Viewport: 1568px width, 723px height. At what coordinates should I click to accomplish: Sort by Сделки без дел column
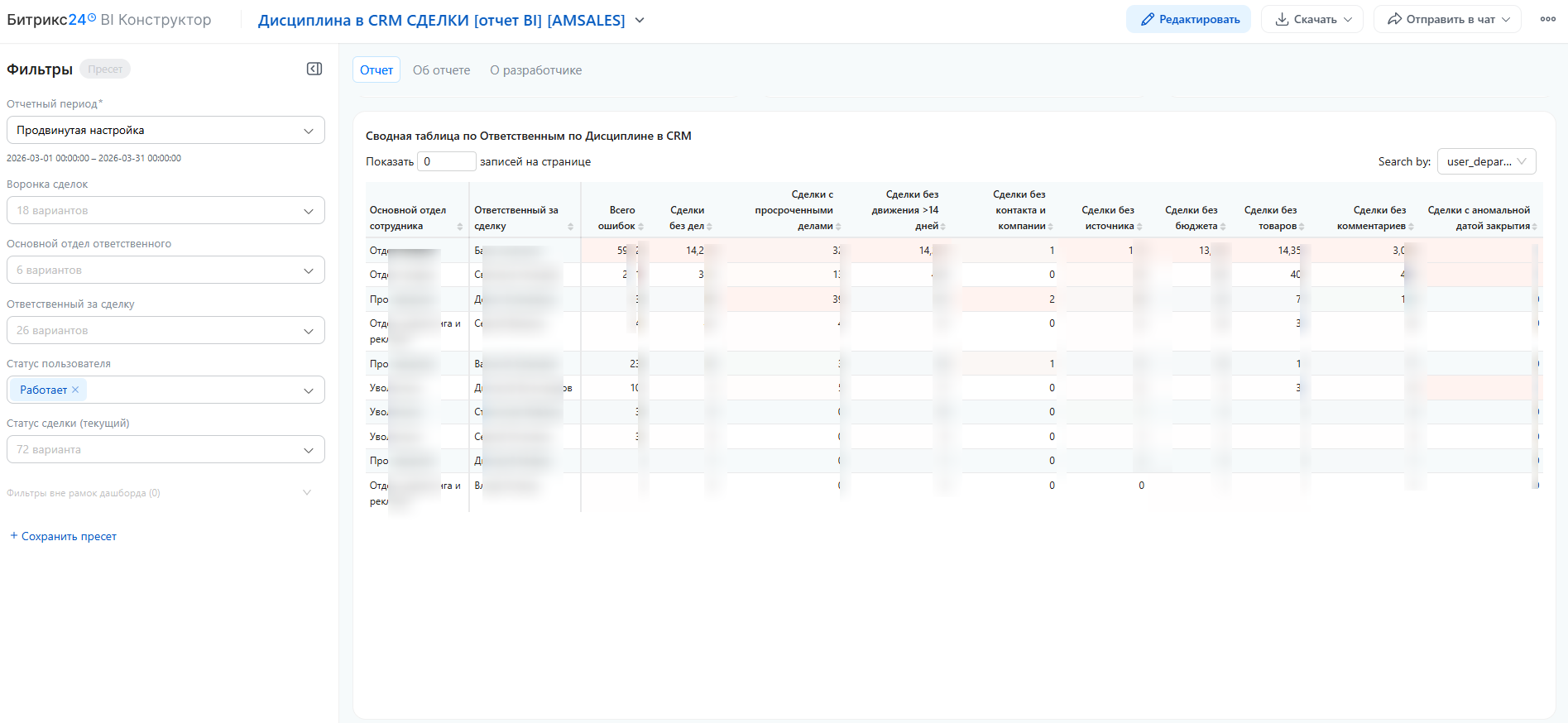pyautogui.click(x=709, y=227)
